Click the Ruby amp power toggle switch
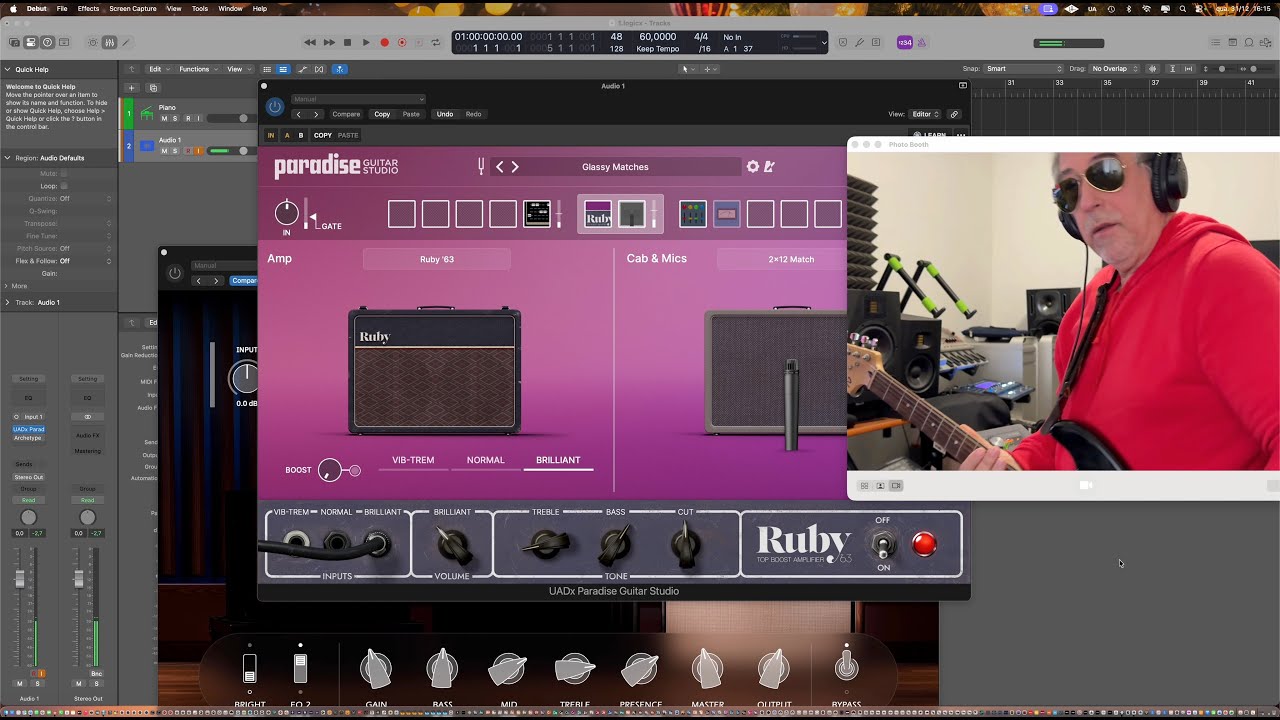This screenshot has width=1280, height=720. click(x=883, y=545)
